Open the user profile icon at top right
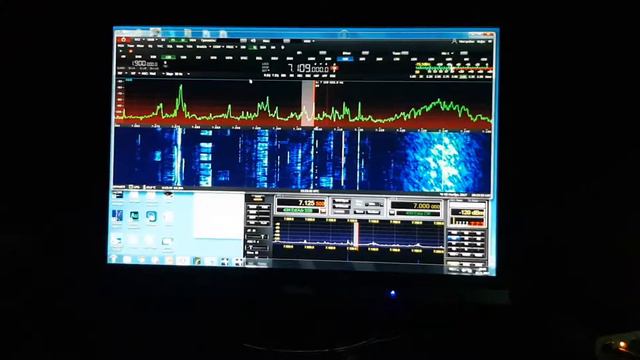 454,41
